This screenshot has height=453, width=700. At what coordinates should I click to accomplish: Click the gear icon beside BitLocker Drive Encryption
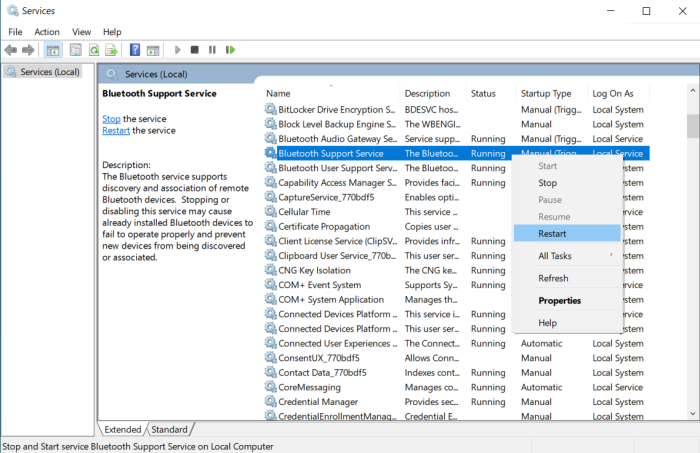(x=270, y=109)
